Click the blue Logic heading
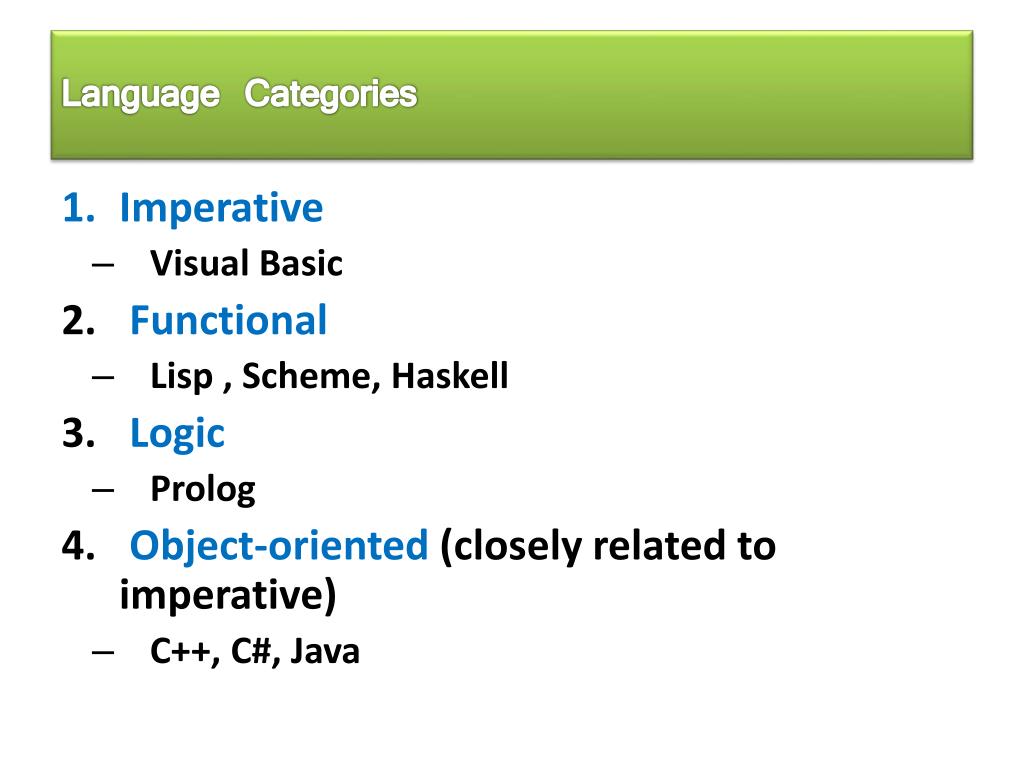Screen dimensions: 1024x768 (x=178, y=434)
